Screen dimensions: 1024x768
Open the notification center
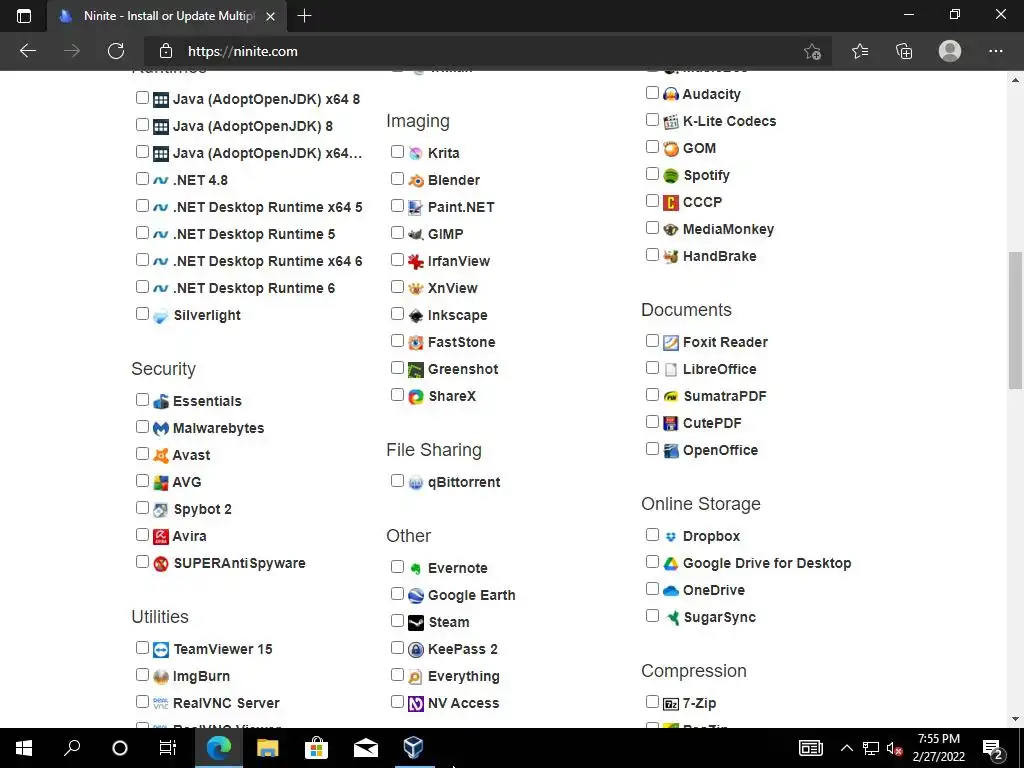993,748
